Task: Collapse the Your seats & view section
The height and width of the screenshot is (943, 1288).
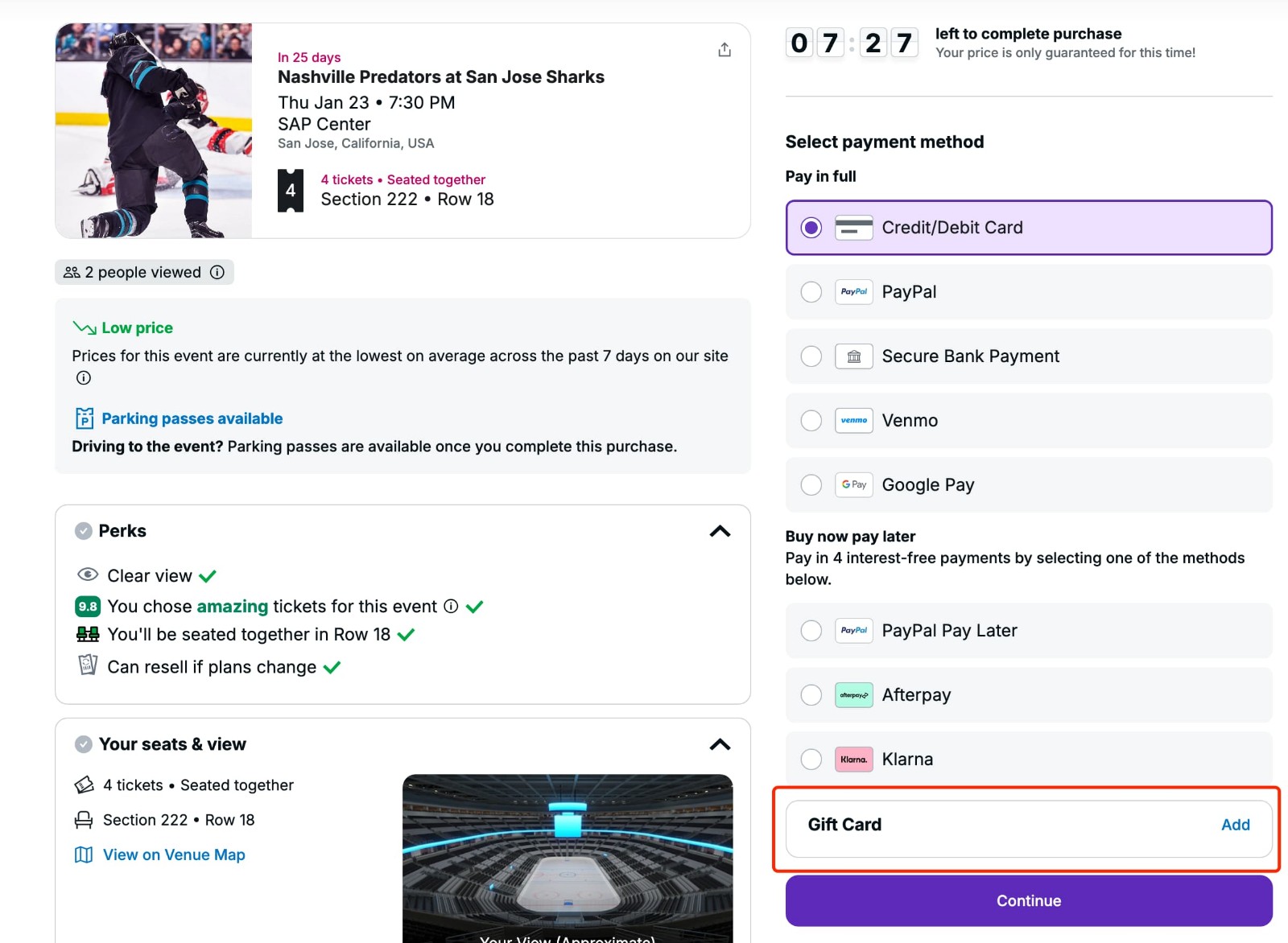Action: click(720, 744)
